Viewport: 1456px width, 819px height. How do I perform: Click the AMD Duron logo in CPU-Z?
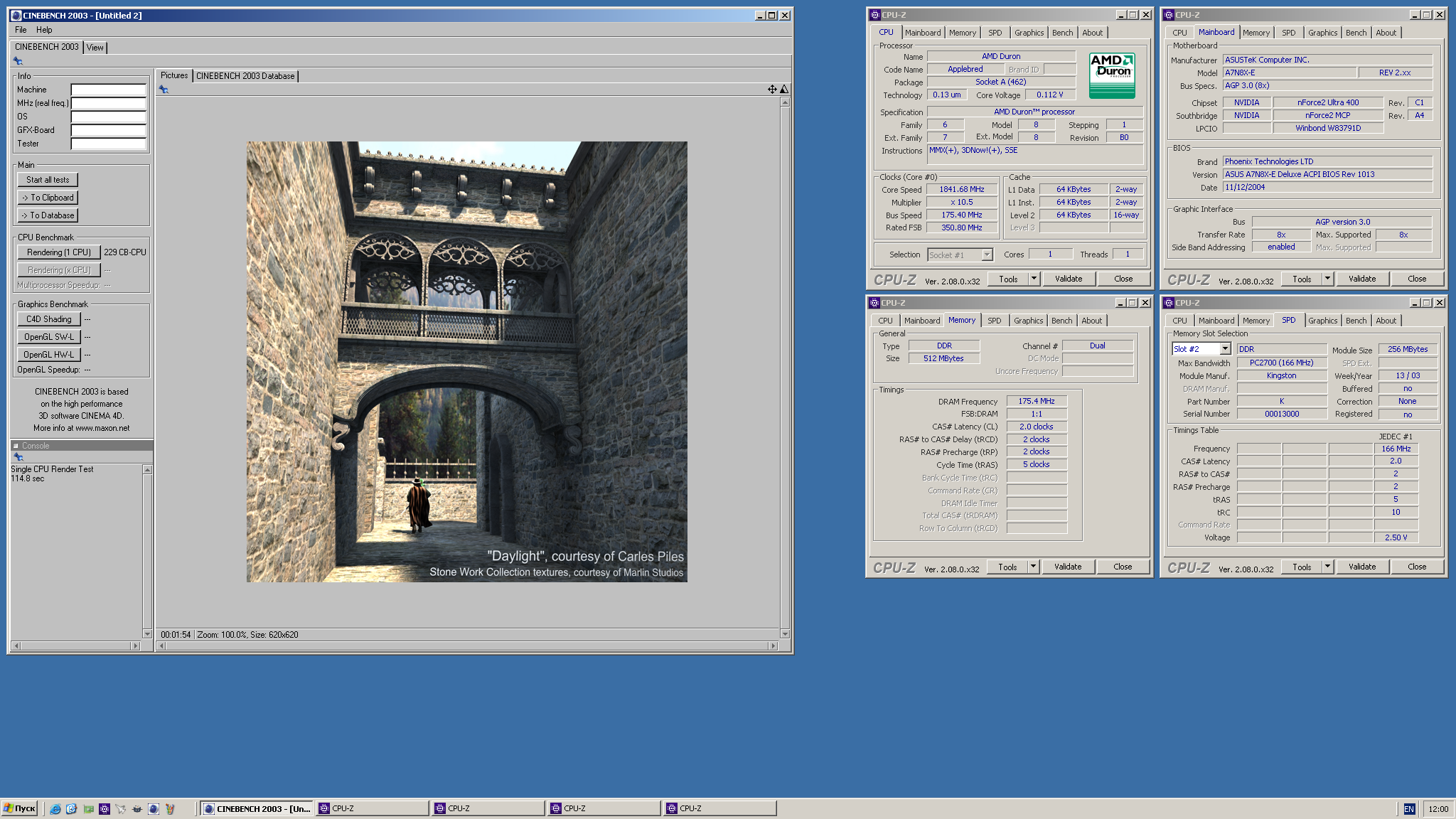[1112, 75]
